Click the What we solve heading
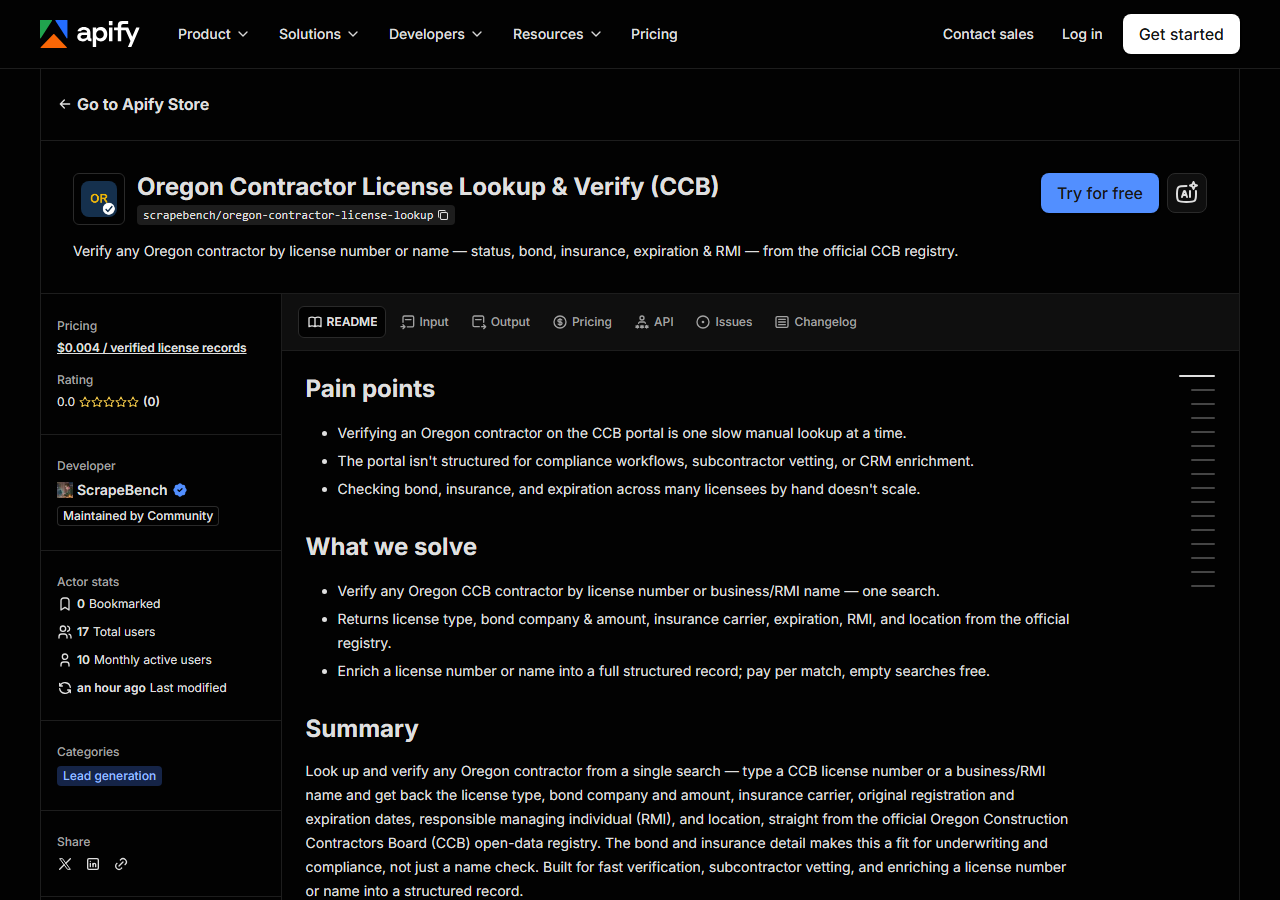1280x900 pixels. (391, 547)
